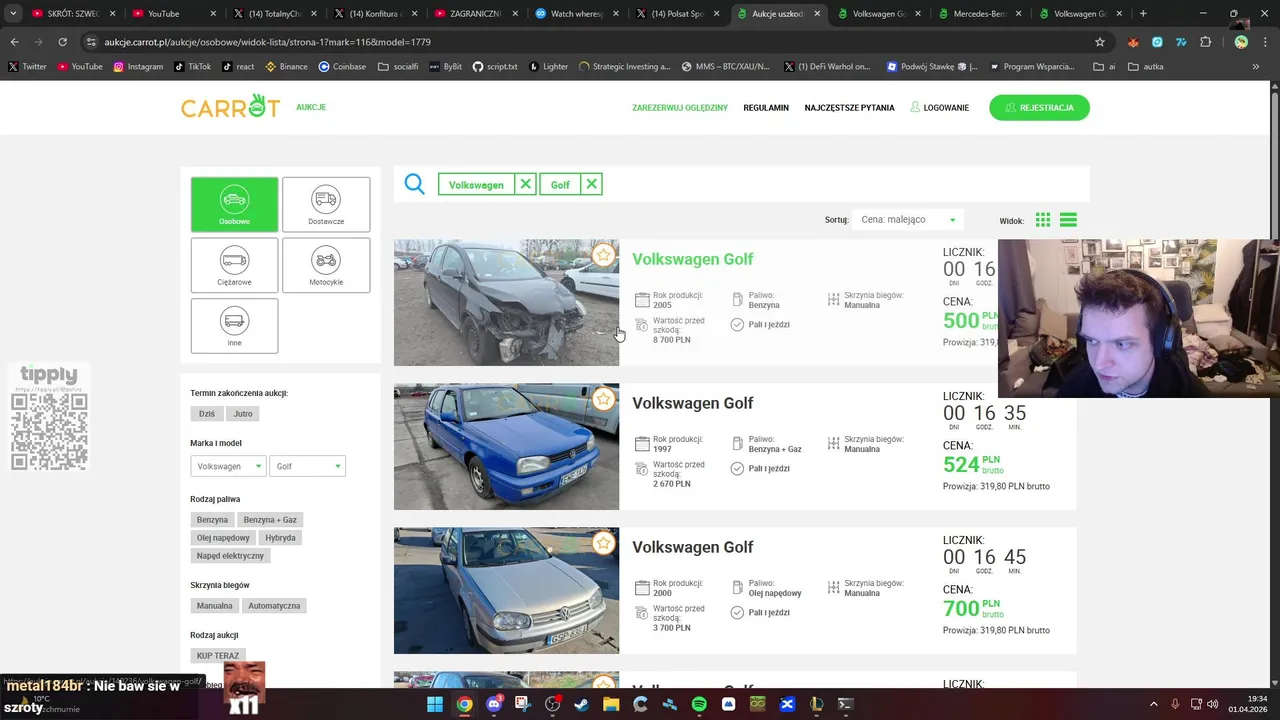Screen dimensions: 1280x720
Task: Open the AUKCJE menu link
Action: (311, 107)
